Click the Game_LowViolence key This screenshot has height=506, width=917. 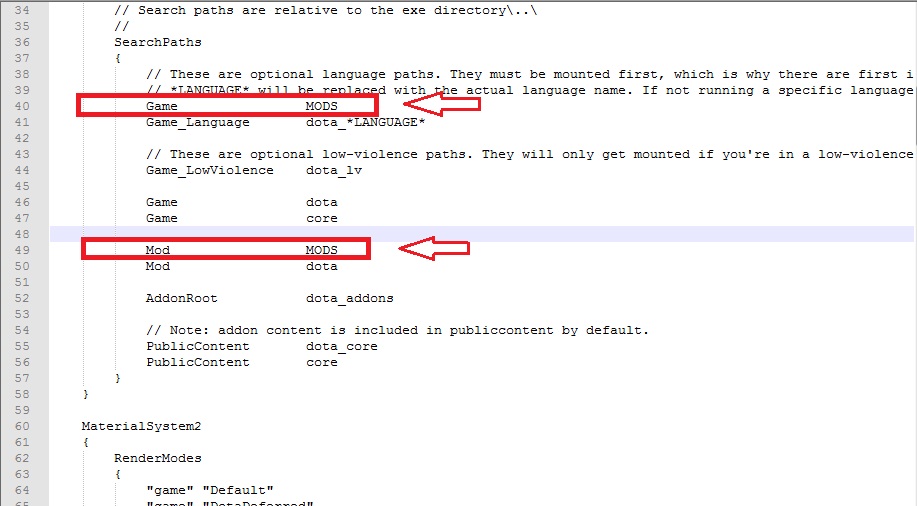pos(210,170)
